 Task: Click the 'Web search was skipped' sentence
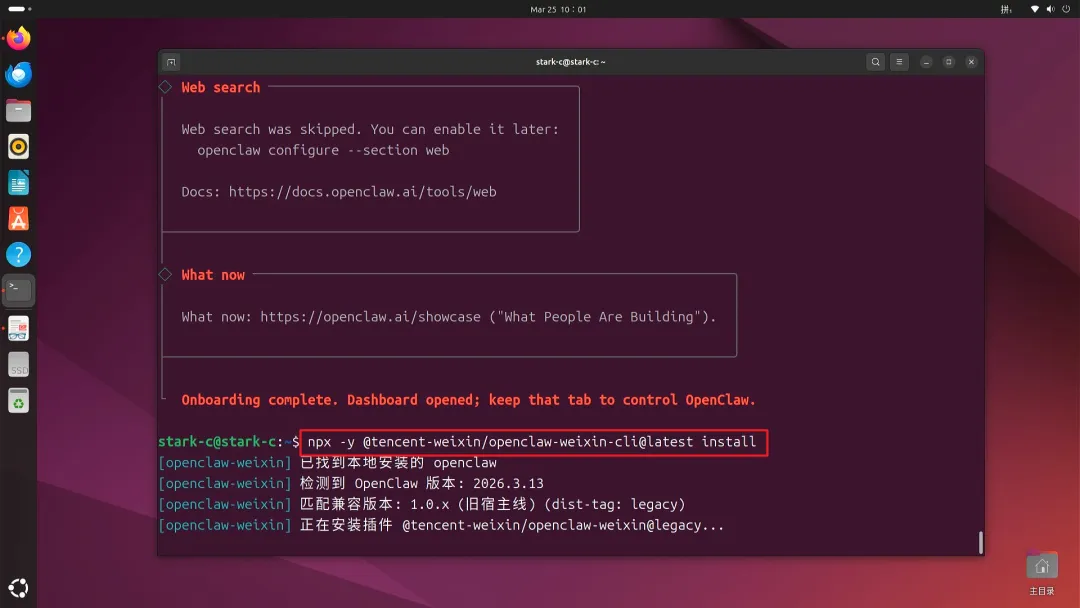pyautogui.click(x=270, y=129)
